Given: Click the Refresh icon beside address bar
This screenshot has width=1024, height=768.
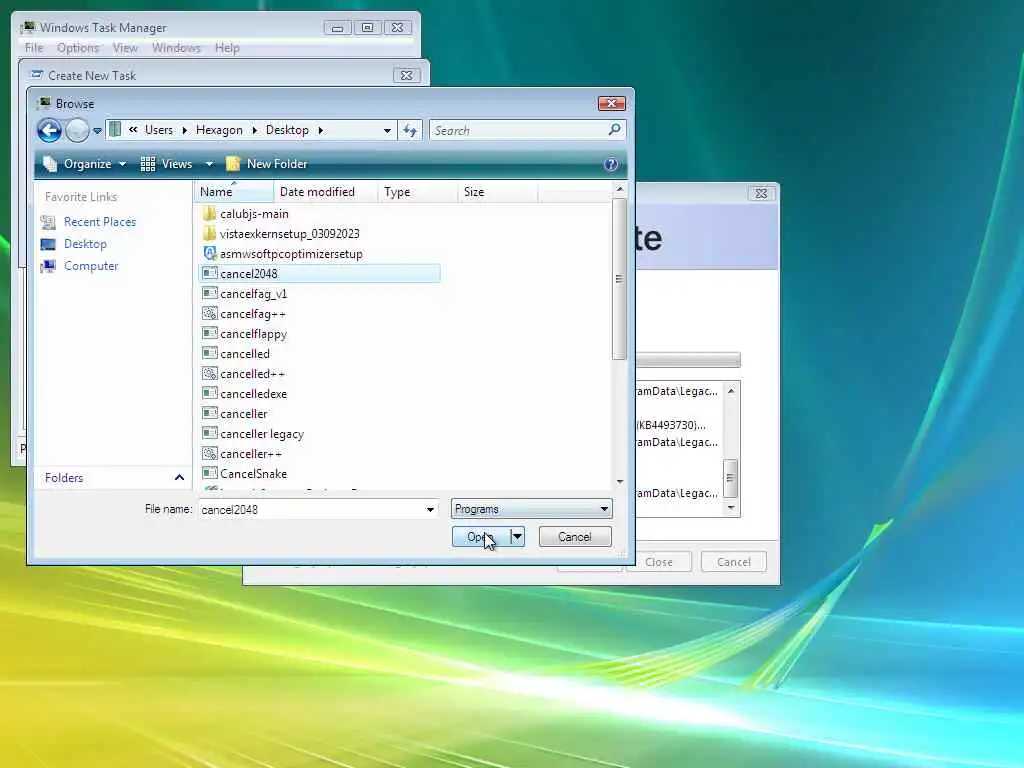Looking at the screenshot, I should (x=410, y=130).
